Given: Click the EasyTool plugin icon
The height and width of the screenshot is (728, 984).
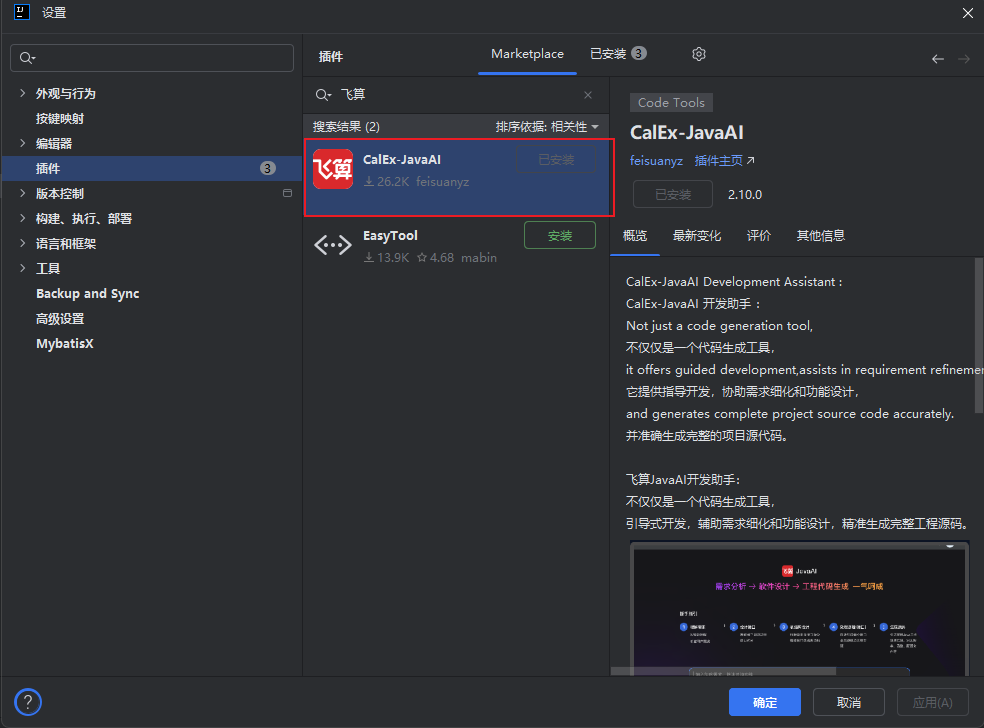Looking at the screenshot, I should [x=333, y=245].
